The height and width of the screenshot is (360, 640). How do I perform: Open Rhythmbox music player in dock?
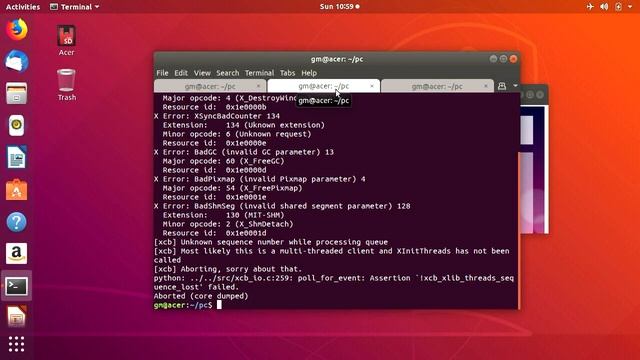point(16,125)
